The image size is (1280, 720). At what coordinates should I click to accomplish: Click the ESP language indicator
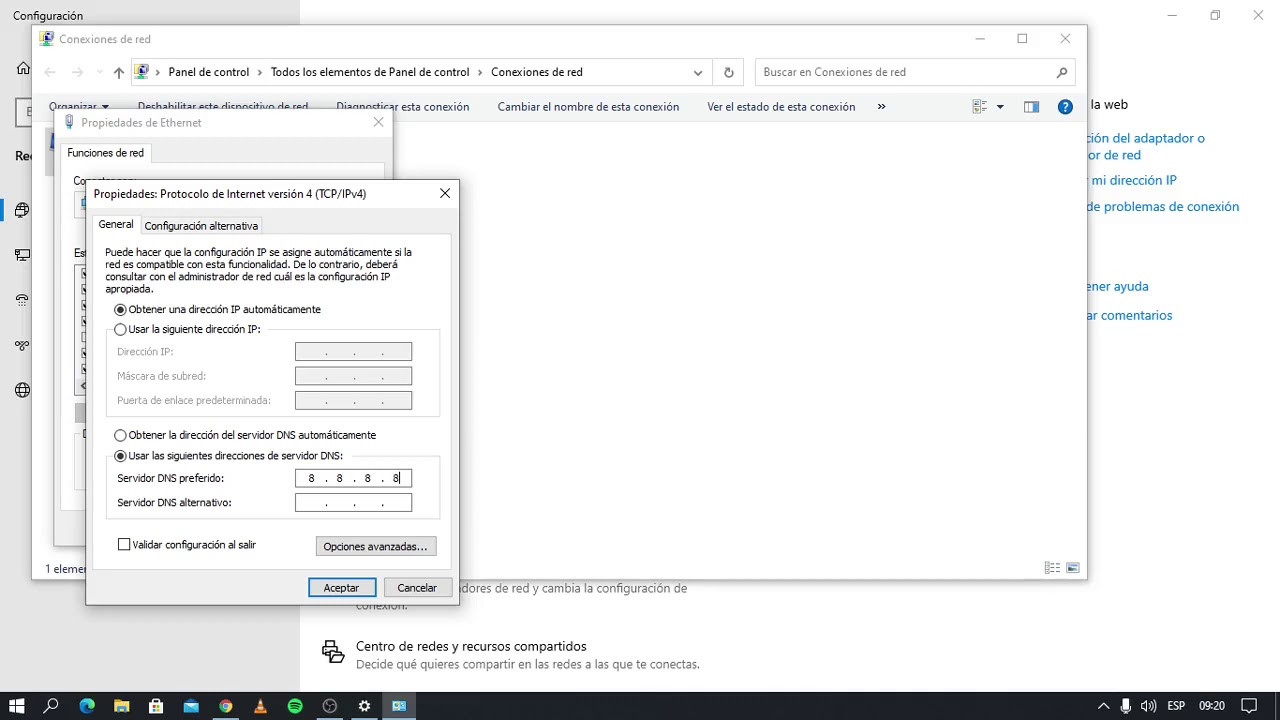pos(1176,706)
